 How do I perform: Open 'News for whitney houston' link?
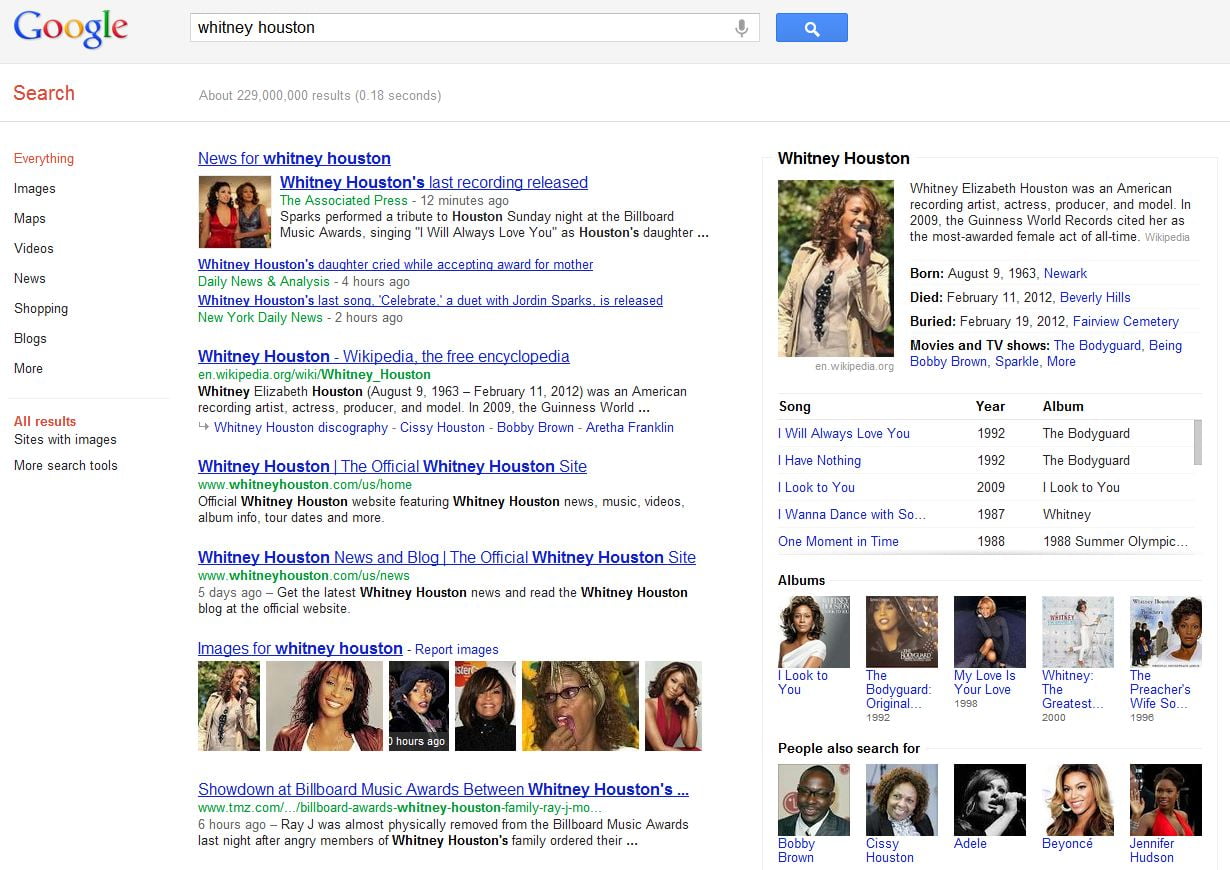pyautogui.click(x=294, y=158)
